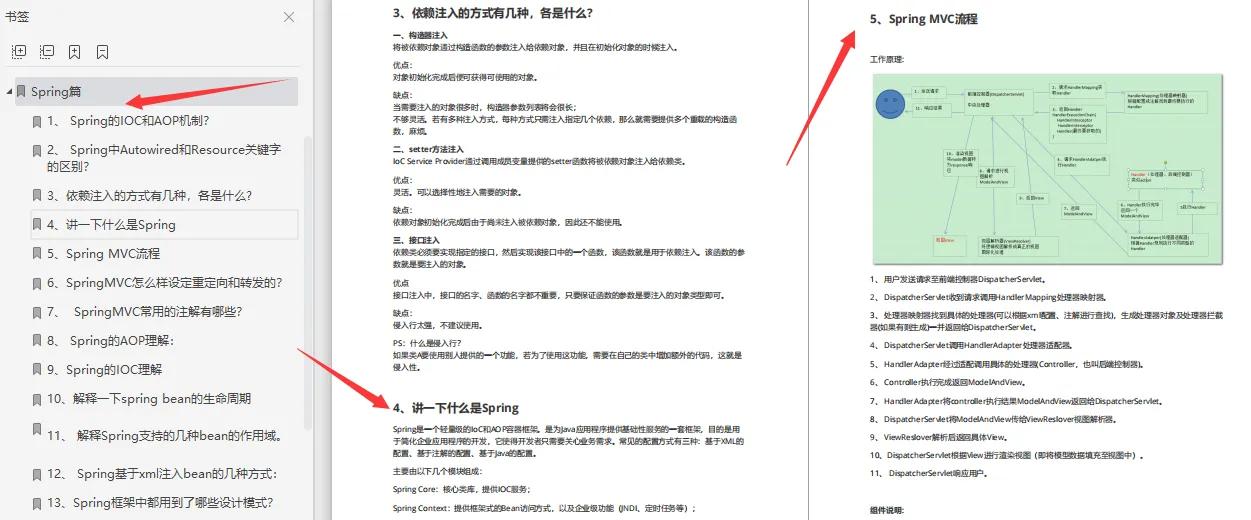Click the 书签 panel title
The width and height of the screenshot is (1251, 520).
click(x=17, y=17)
